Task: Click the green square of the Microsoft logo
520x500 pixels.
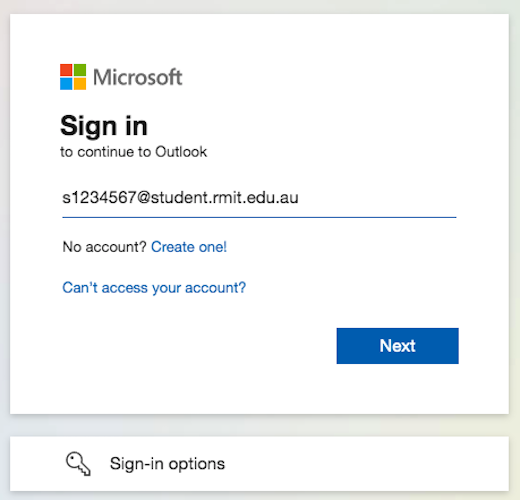Action: tap(80, 70)
